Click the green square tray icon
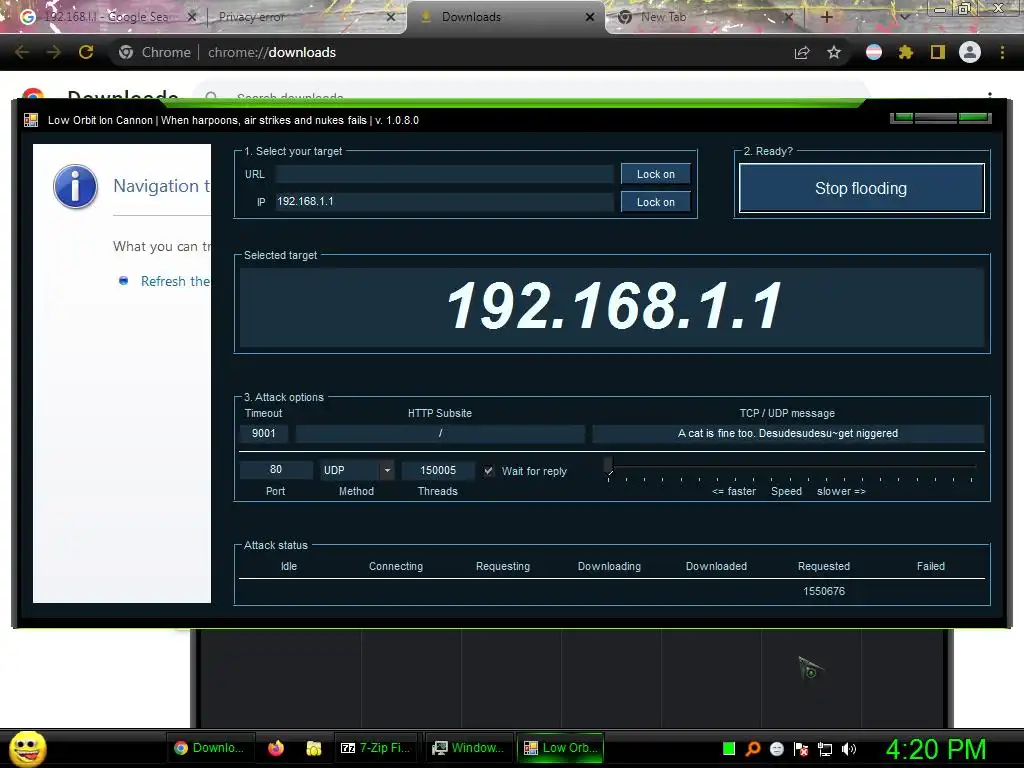The image size is (1024, 768). tap(729, 748)
